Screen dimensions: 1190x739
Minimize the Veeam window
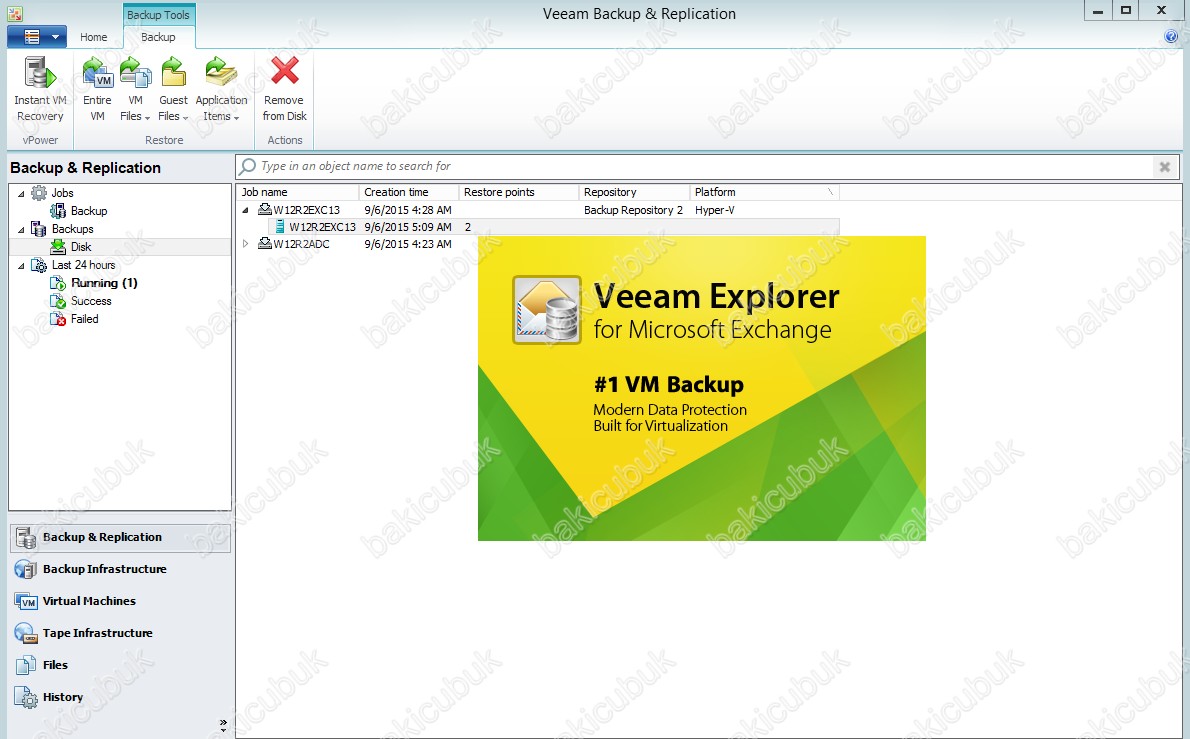(1097, 11)
